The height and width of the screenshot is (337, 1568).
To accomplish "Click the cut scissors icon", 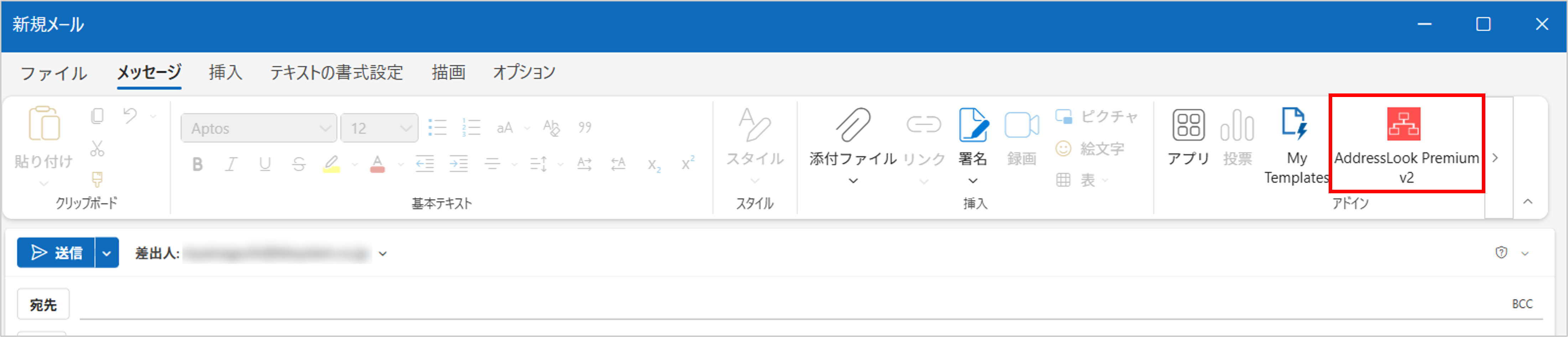I will (x=97, y=148).
